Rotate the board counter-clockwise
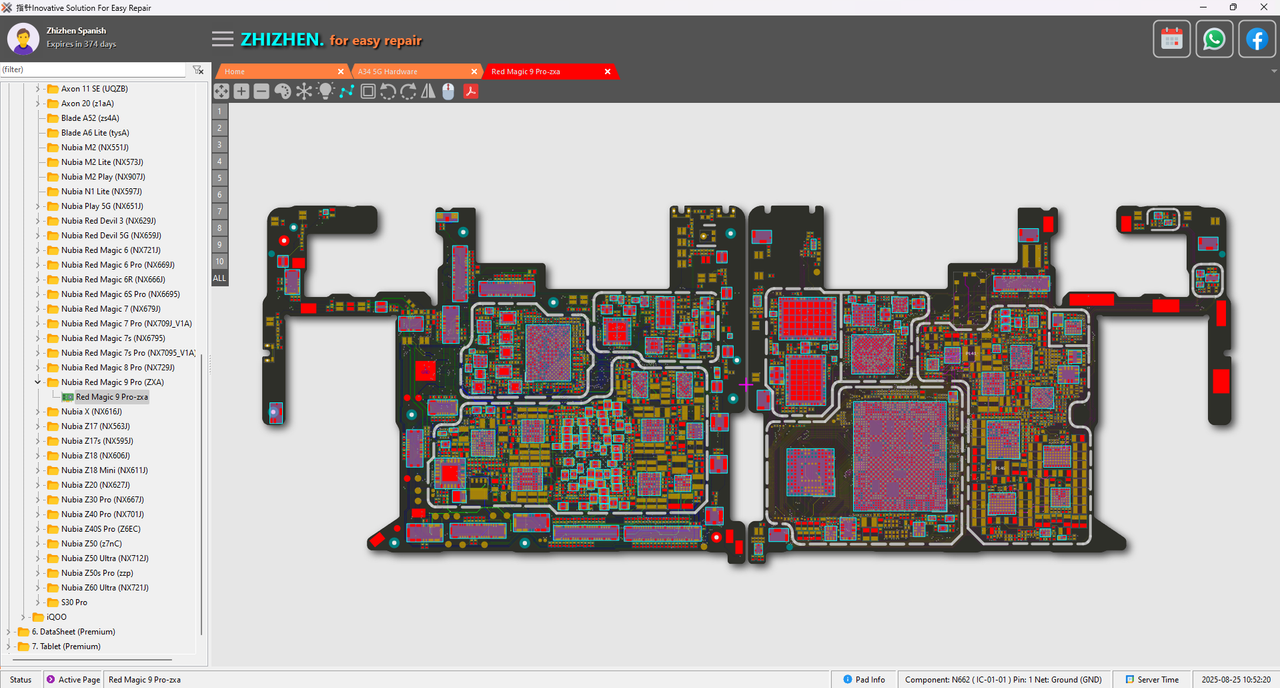Image resolution: width=1280 pixels, height=688 pixels. click(x=388, y=91)
